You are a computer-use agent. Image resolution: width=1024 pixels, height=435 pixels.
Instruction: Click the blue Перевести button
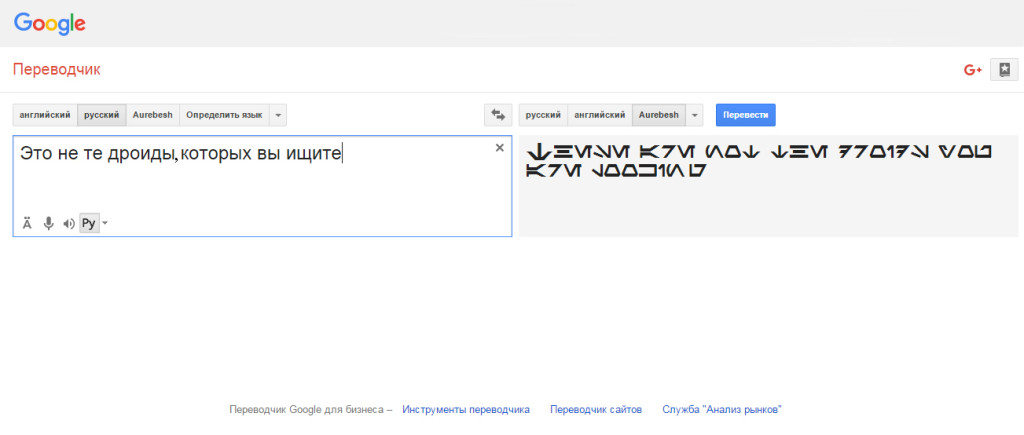(746, 115)
